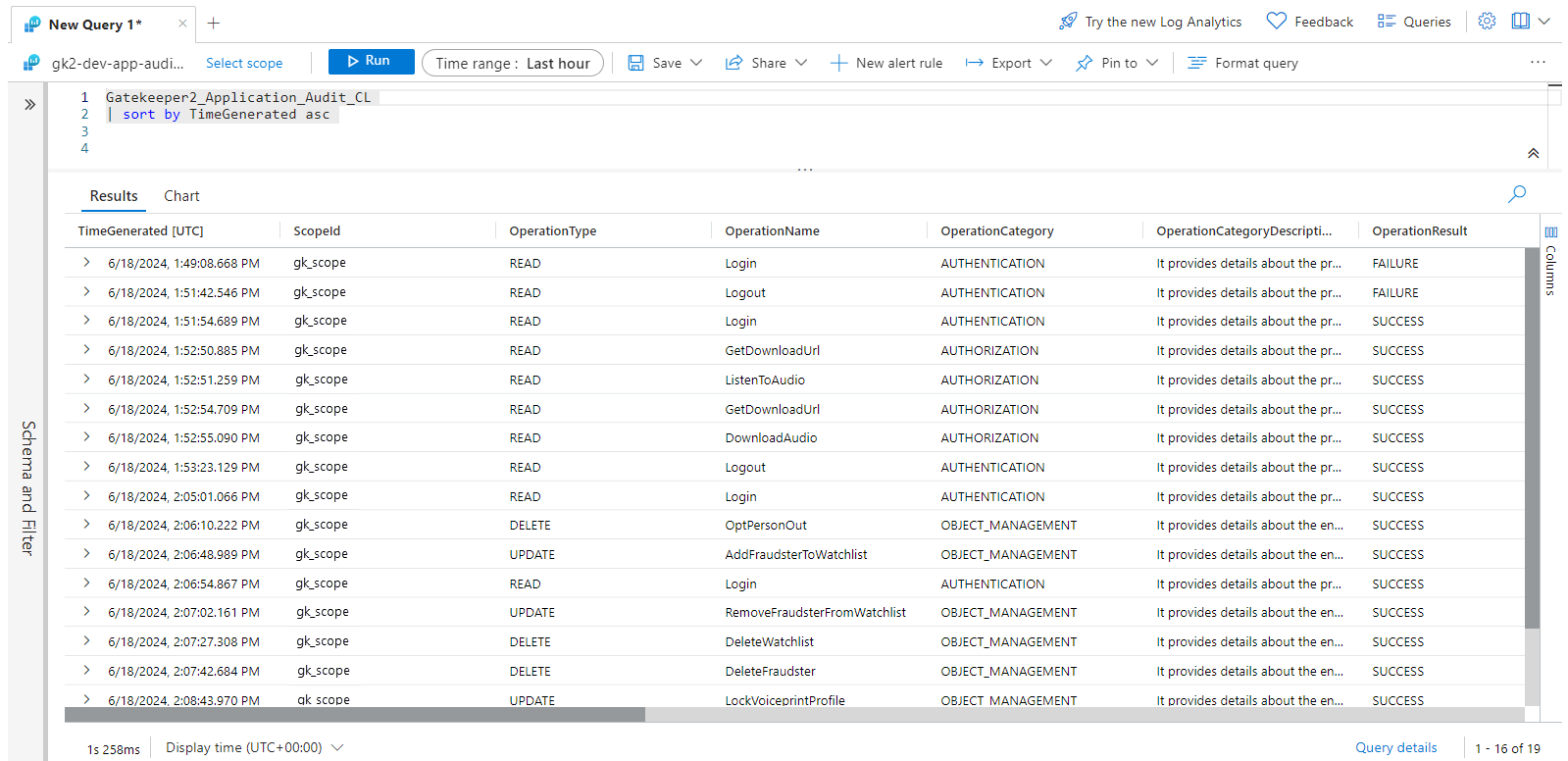Click the Pin to pushpin icon
The width and height of the screenshot is (1568, 761).
pyautogui.click(x=1084, y=63)
